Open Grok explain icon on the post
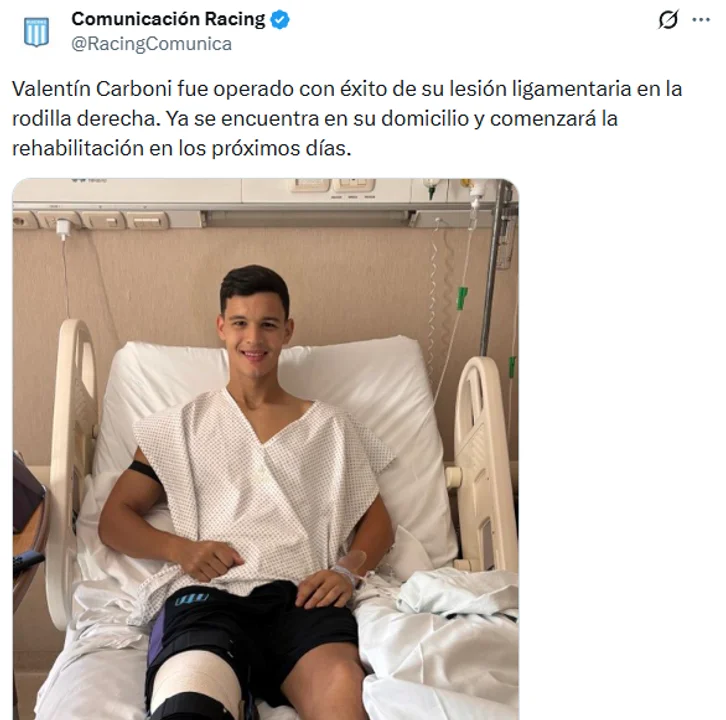Image resolution: width=726 pixels, height=720 pixels. [668, 19]
